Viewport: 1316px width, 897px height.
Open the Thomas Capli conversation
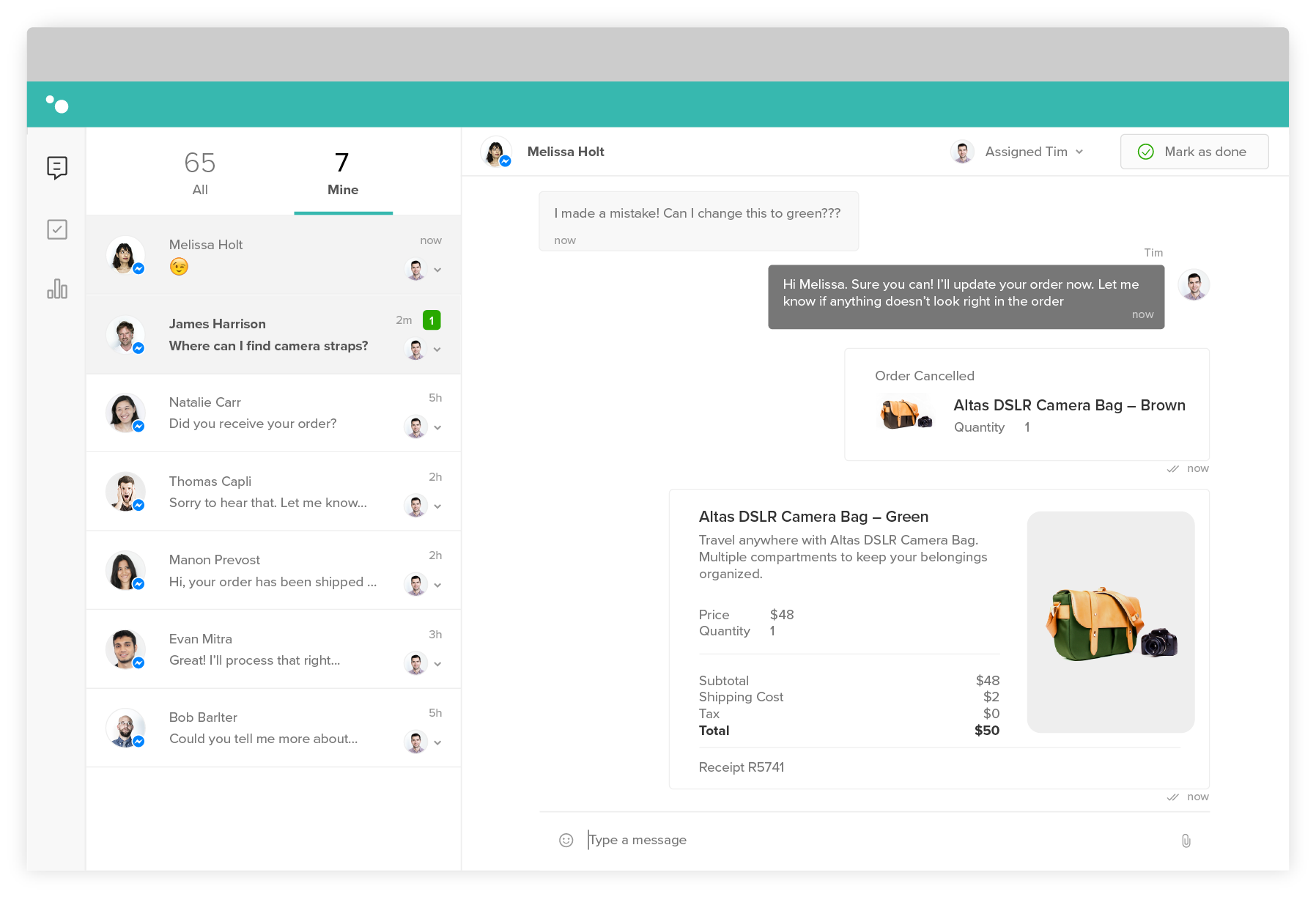coord(268,492)
